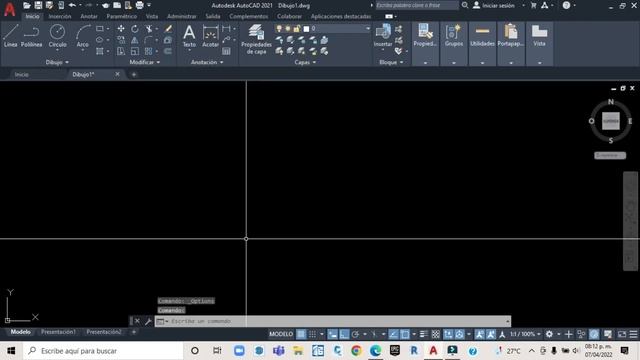
Task: Click the Save icon in quick access toolbar
Action: [38, 5]
